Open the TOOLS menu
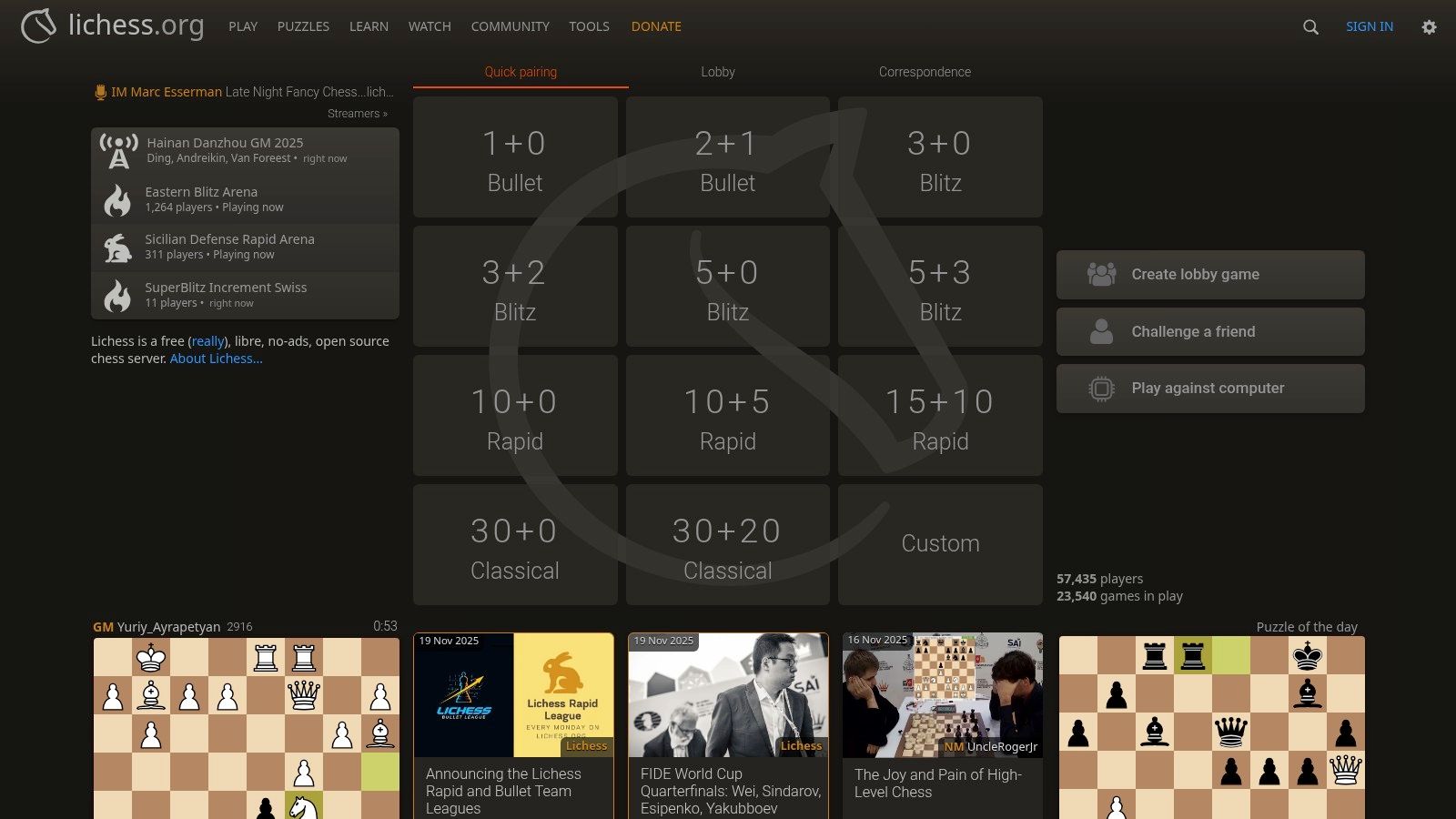 589,26
